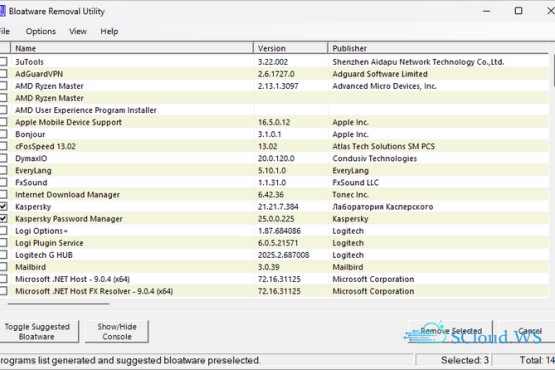Screen dimensions: 555x370
Task: Click the horizontal scrollbar thumb below the list
Action: (x=58, y=303)
